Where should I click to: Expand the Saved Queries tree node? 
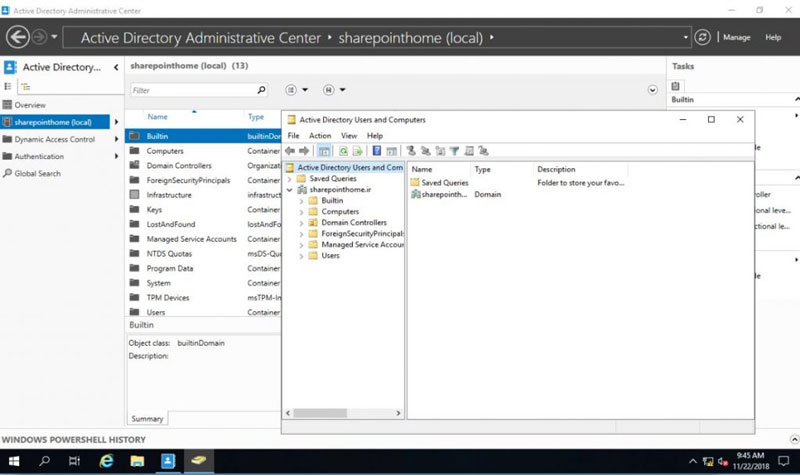click(289, 179)
